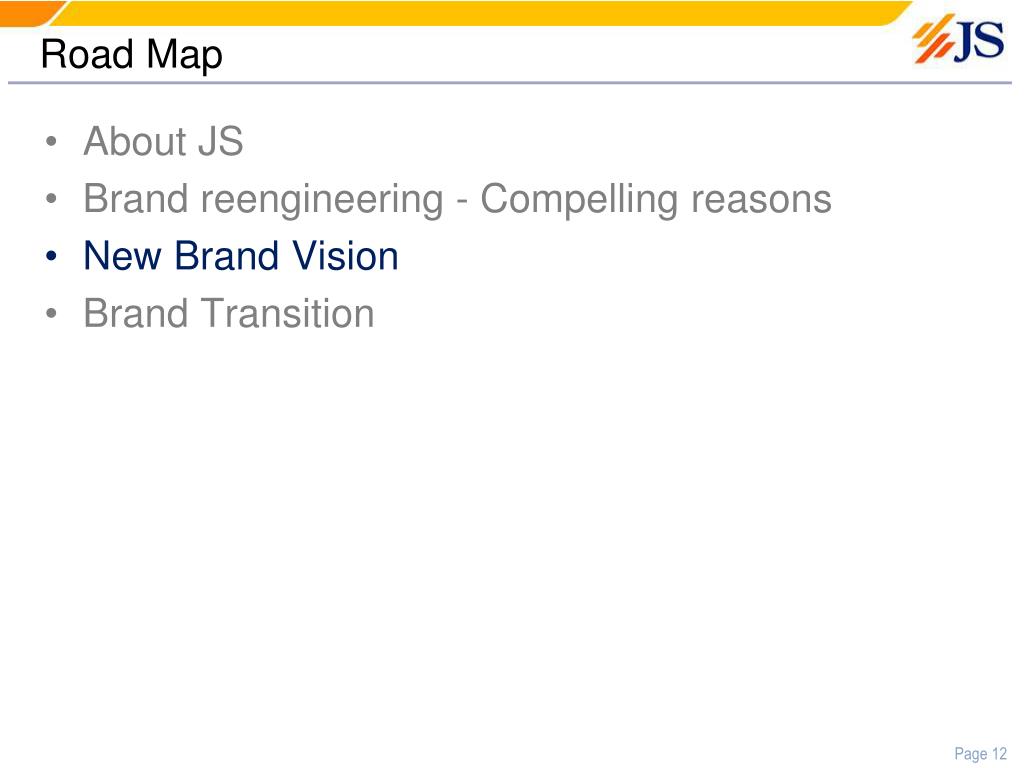1024x768 pixels.
Task: Click the About JS bullet text
Action: click(163, 141)
